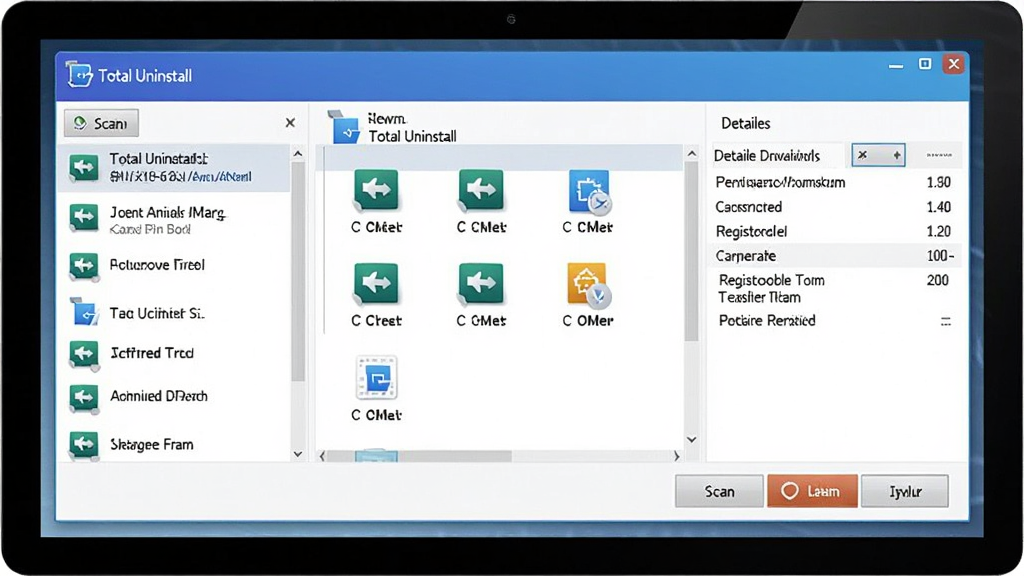Click the X inside the Details filter box
Image resolution: width=1024 pixels, height=576 pixels.
click(863, 155)
